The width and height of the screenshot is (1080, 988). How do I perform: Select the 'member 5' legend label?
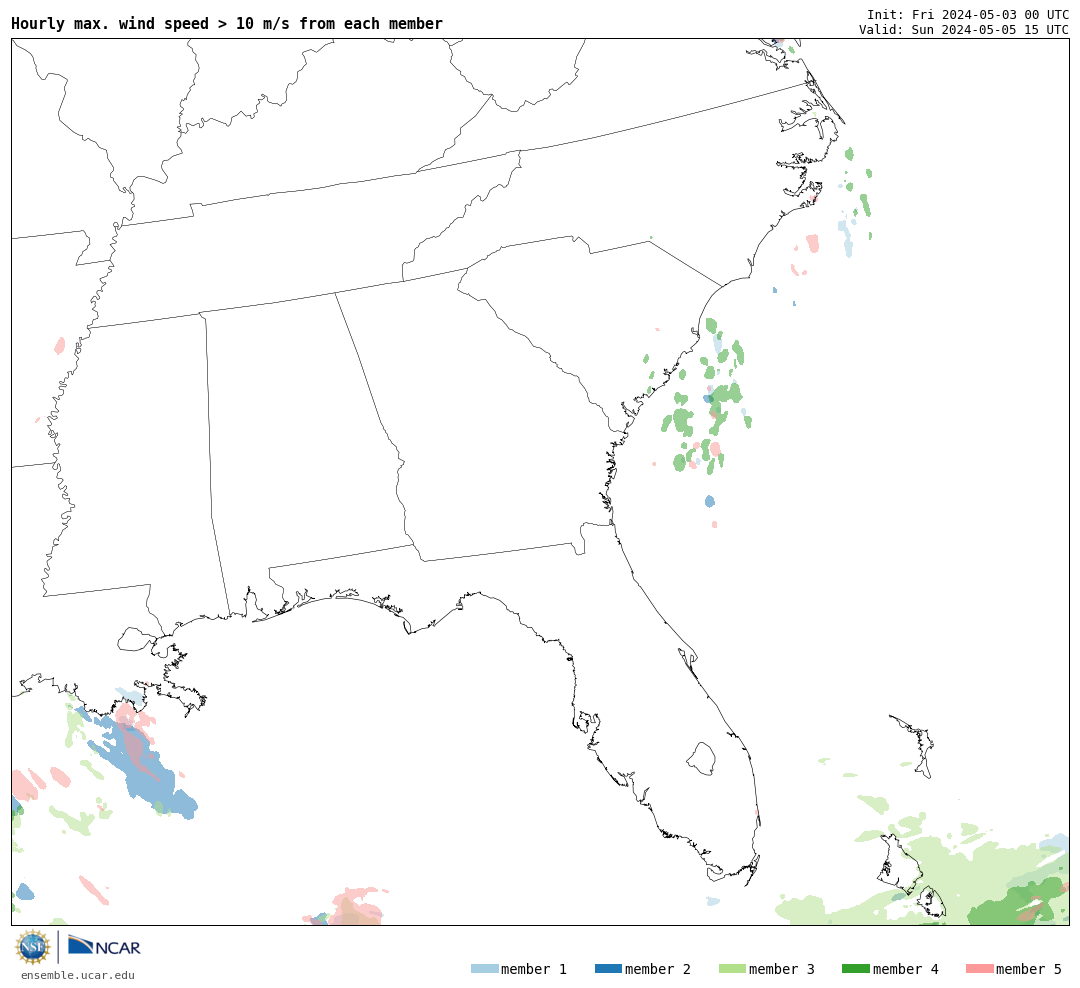[1029, 969]
